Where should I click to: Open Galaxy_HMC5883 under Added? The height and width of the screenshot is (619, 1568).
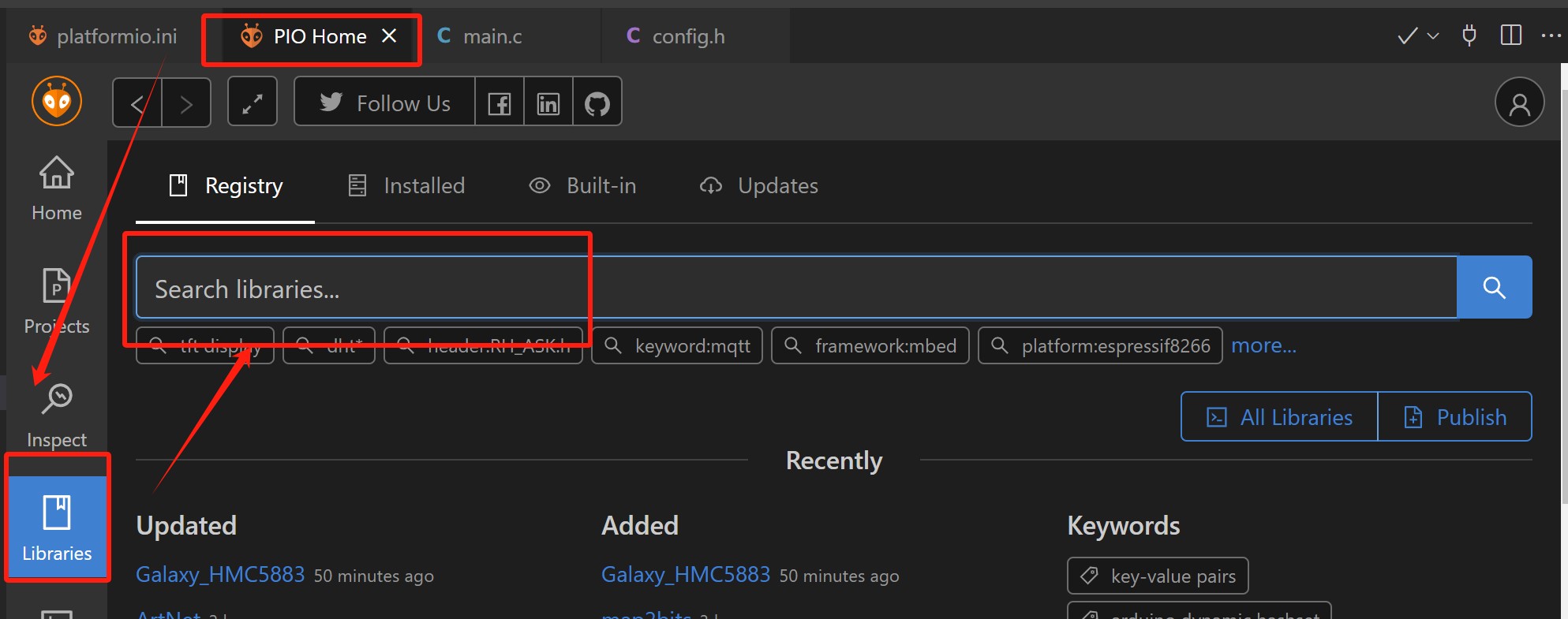(686, 575)
